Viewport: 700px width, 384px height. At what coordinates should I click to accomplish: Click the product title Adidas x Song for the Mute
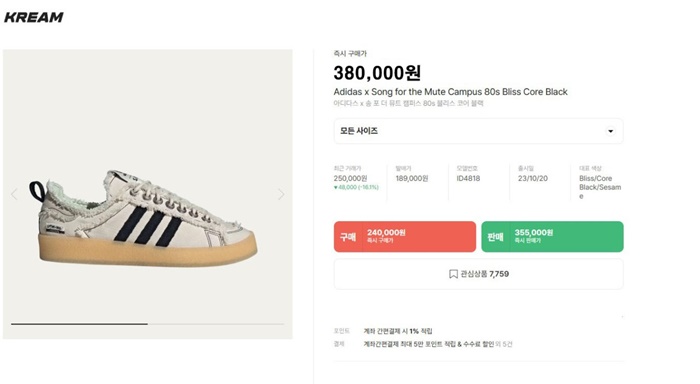click(x=450, y=92)
